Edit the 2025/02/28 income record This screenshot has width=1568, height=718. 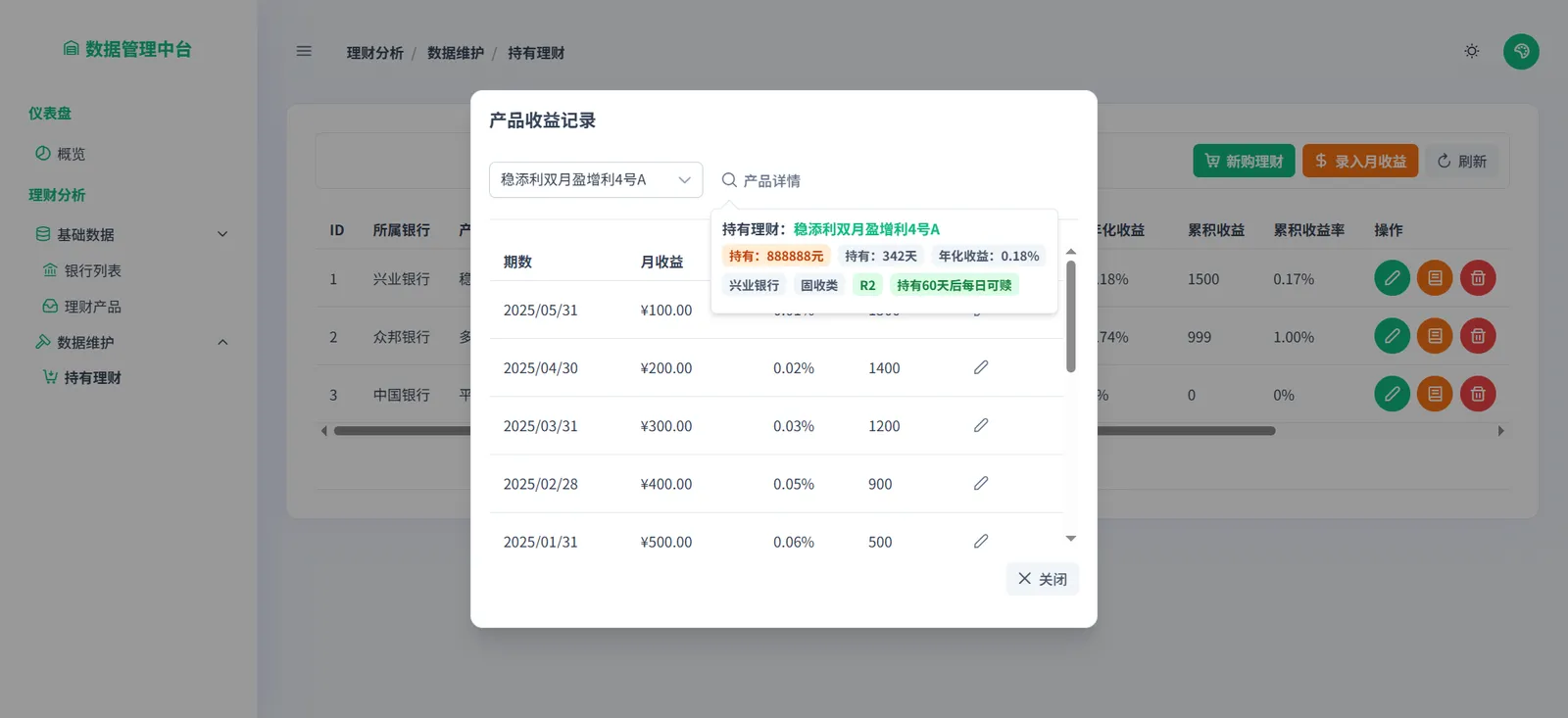tap(981, 483)
